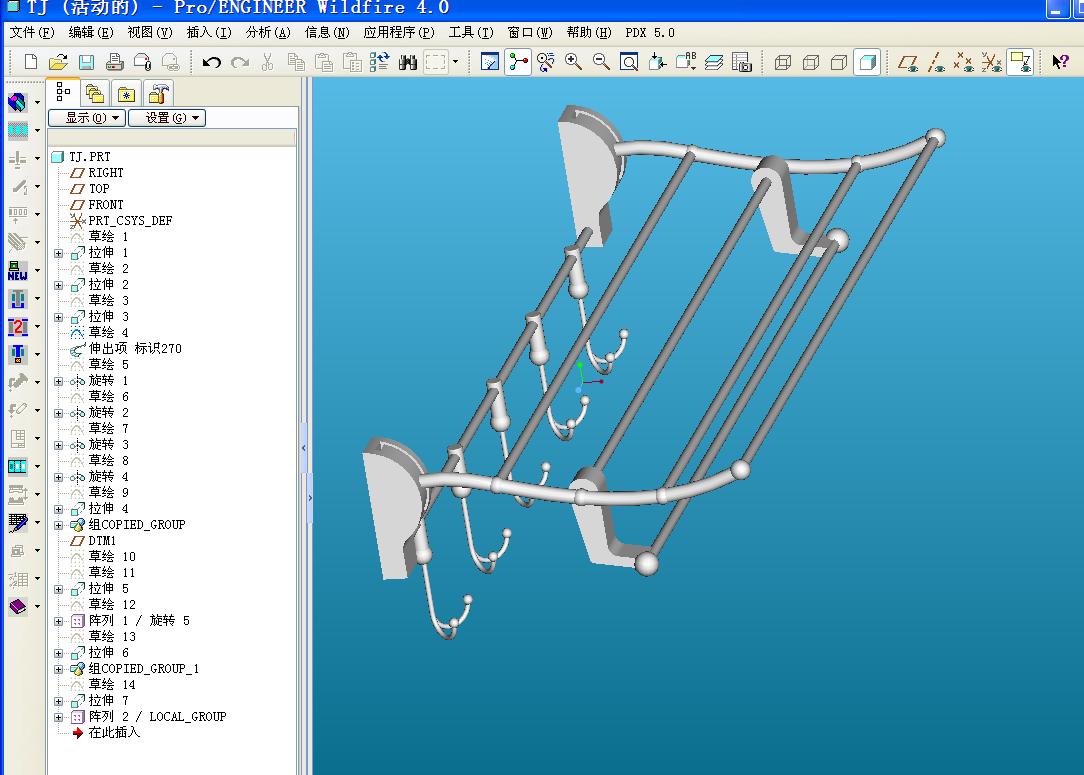Zoom out with the minus magnifier

click(601, 62)
